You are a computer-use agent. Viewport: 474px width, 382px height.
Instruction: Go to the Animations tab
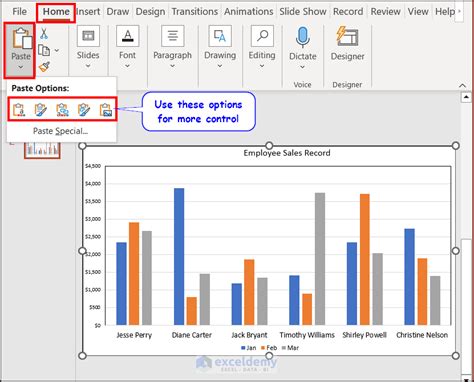pos(249,12)
